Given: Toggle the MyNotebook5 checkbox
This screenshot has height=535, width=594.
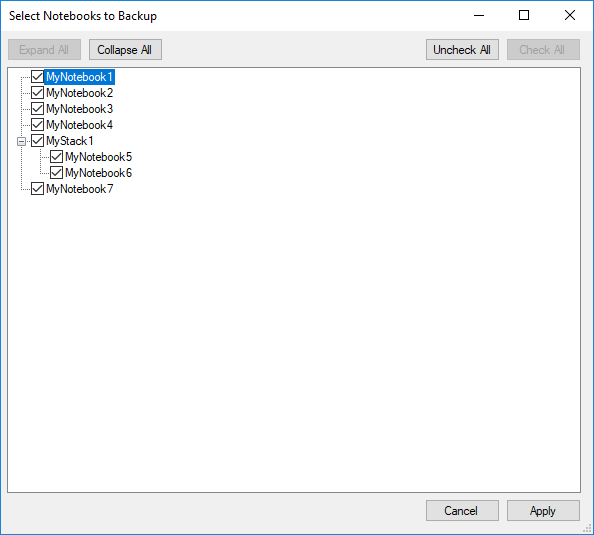Looking at the screenshot, I should point(56,157).
